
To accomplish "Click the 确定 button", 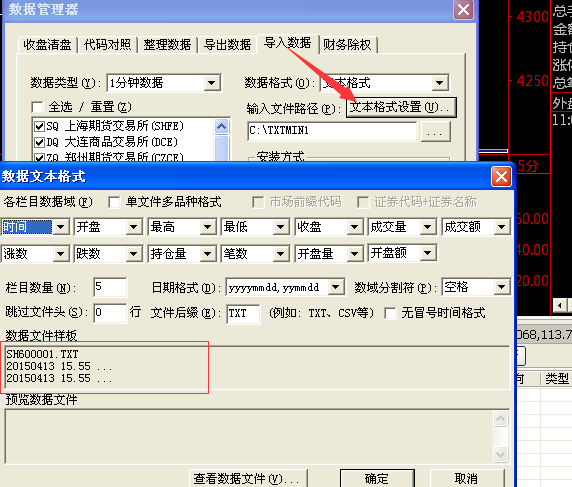I will coord(377,478).
